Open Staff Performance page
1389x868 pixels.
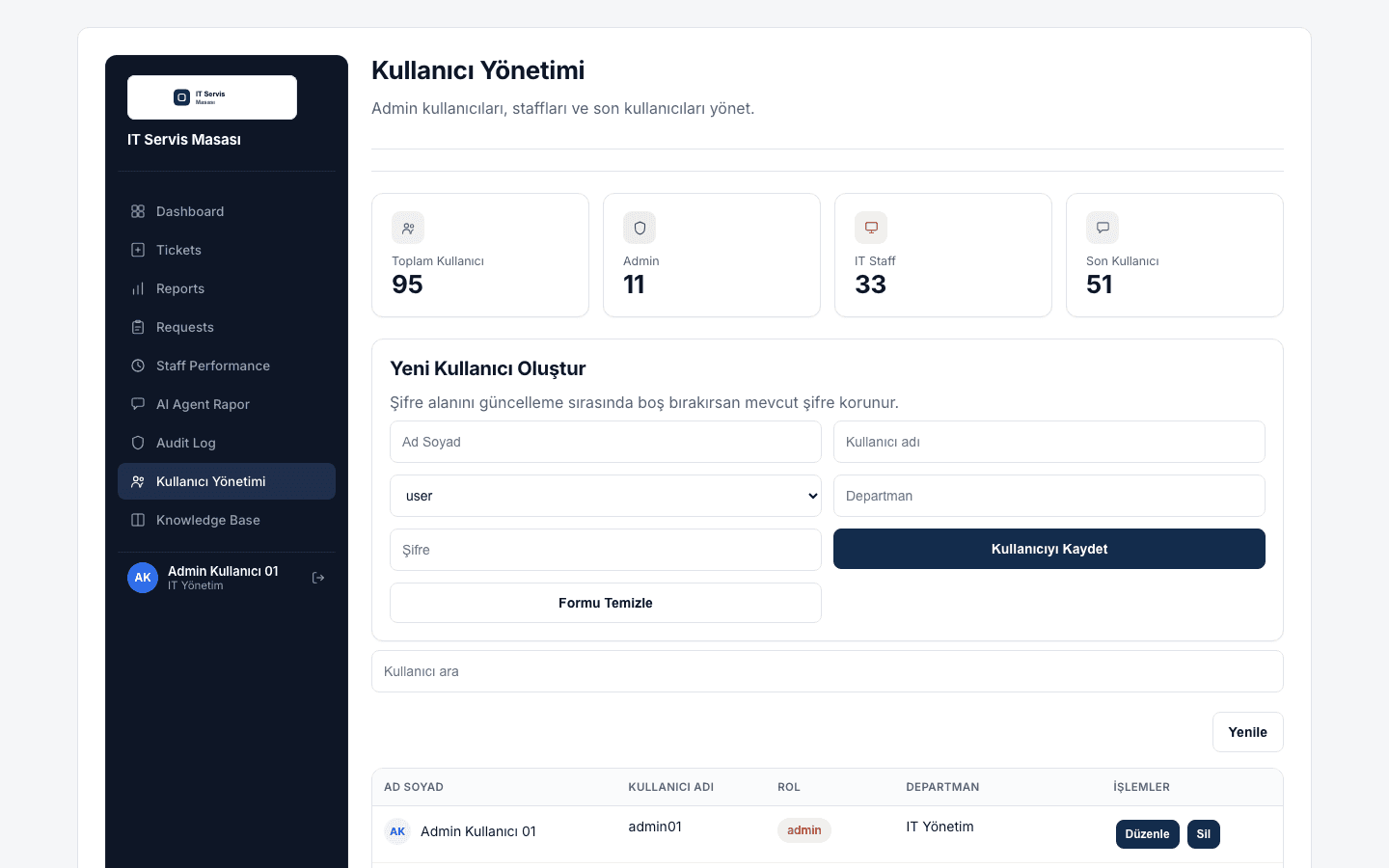pos(227,366)
